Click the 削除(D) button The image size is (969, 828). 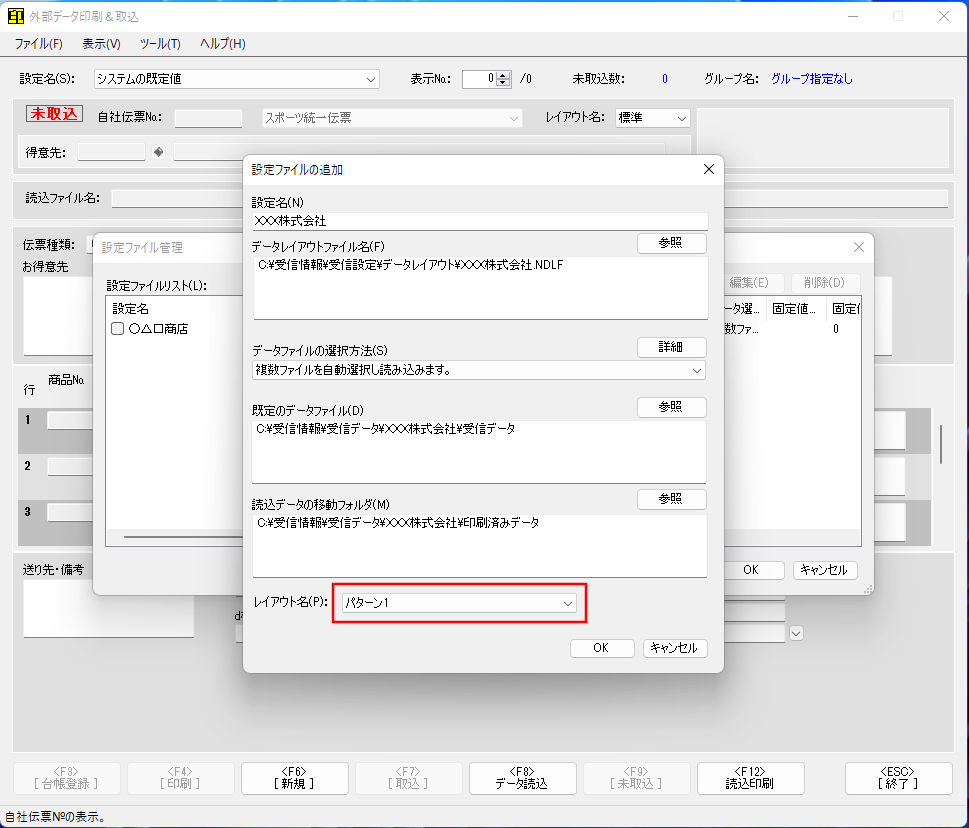824,282
